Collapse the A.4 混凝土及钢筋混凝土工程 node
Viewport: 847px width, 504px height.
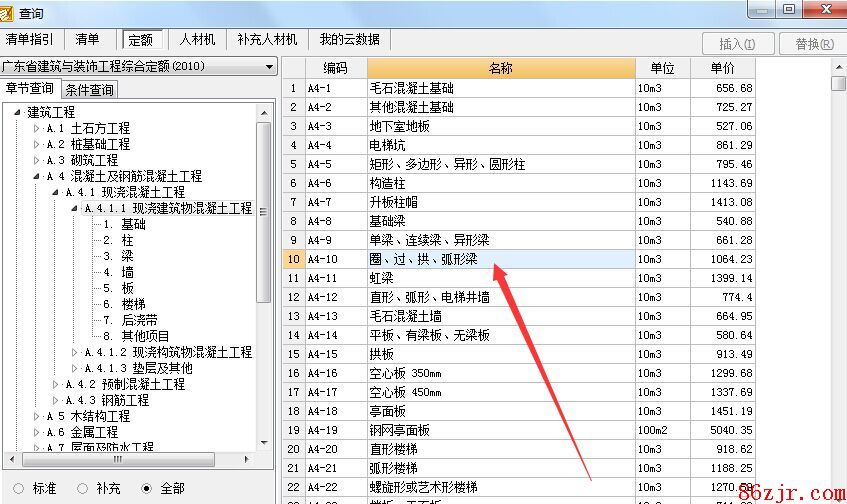[37, 177]
